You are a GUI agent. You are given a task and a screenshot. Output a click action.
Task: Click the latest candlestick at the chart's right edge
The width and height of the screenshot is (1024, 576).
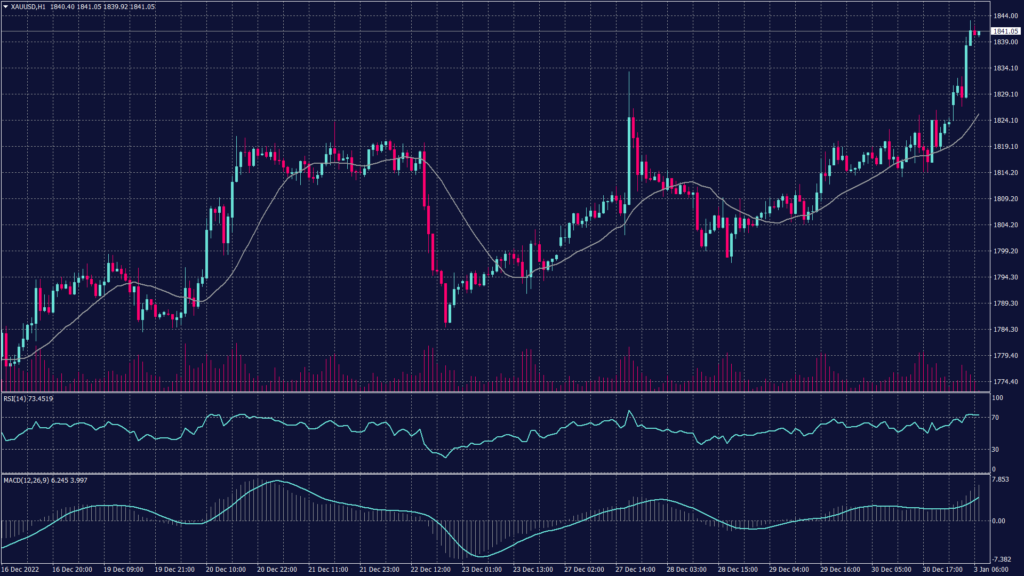pos(977,33)
